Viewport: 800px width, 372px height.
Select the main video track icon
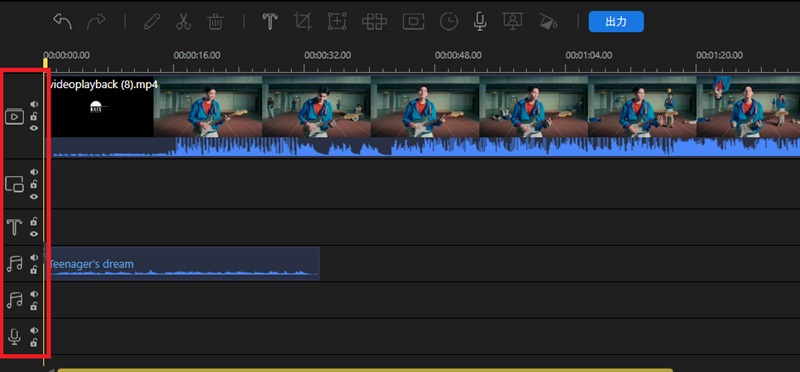click(x=14, y=117)
